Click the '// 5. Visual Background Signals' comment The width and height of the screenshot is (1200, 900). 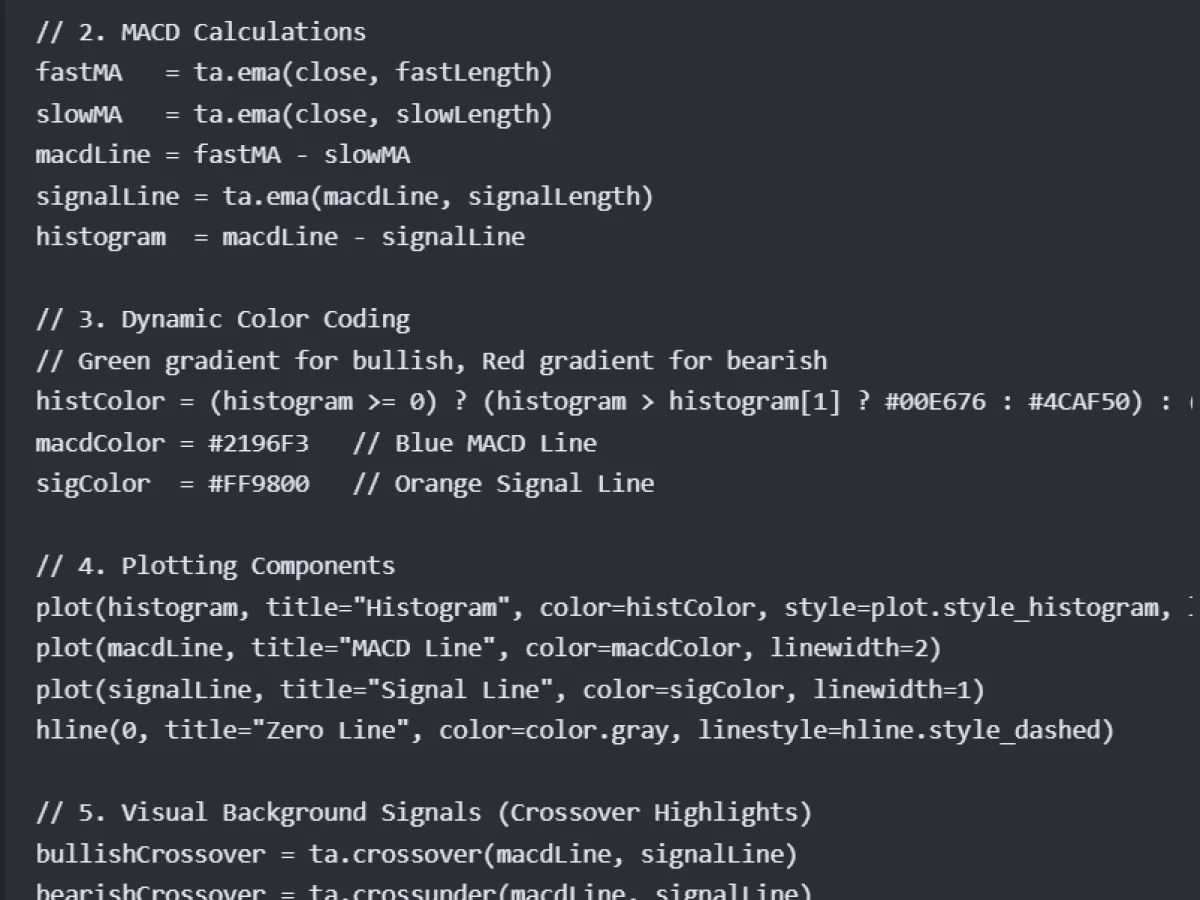424,812
